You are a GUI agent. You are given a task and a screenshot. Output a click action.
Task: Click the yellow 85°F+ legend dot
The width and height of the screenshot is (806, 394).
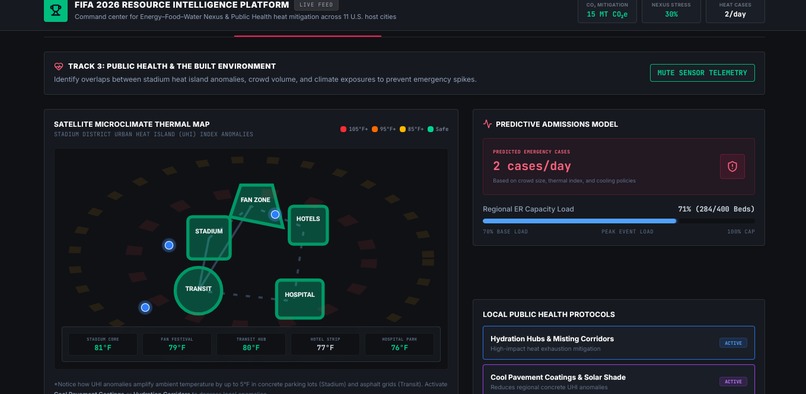tap(402, 129)
